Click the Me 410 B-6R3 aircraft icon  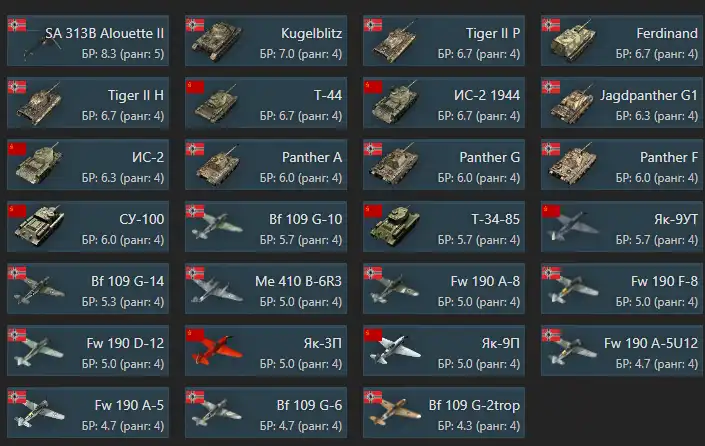click(217, 289)
